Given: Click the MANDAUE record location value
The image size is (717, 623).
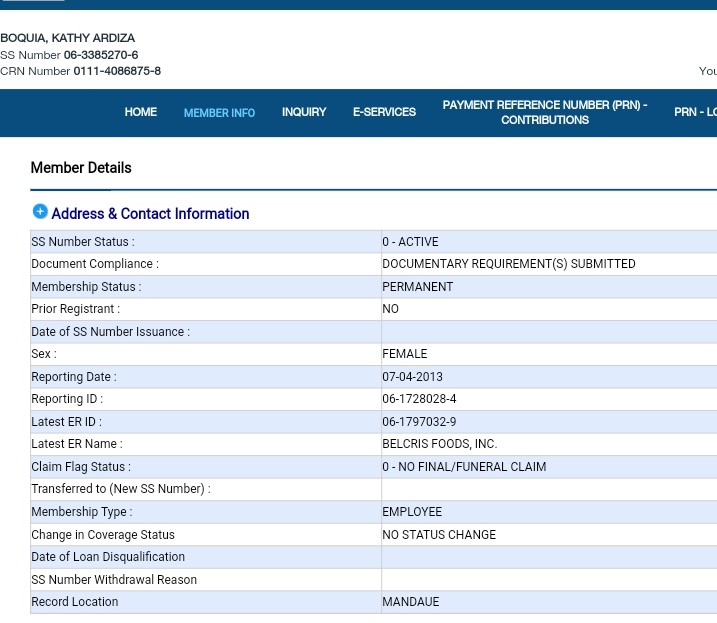Looking at the screenshot, I should [410, 602].
